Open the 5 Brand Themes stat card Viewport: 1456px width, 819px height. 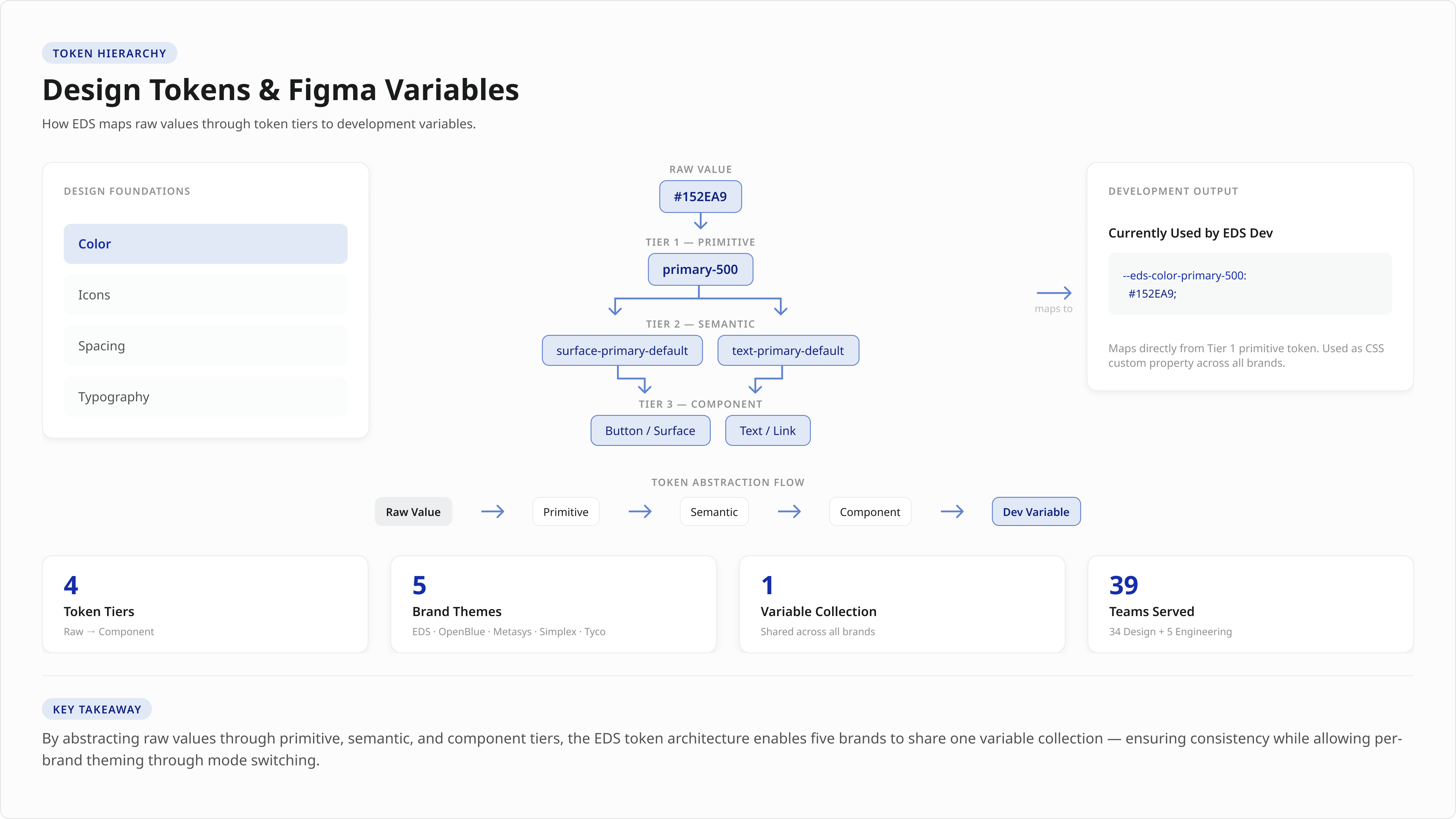(553, 604)
